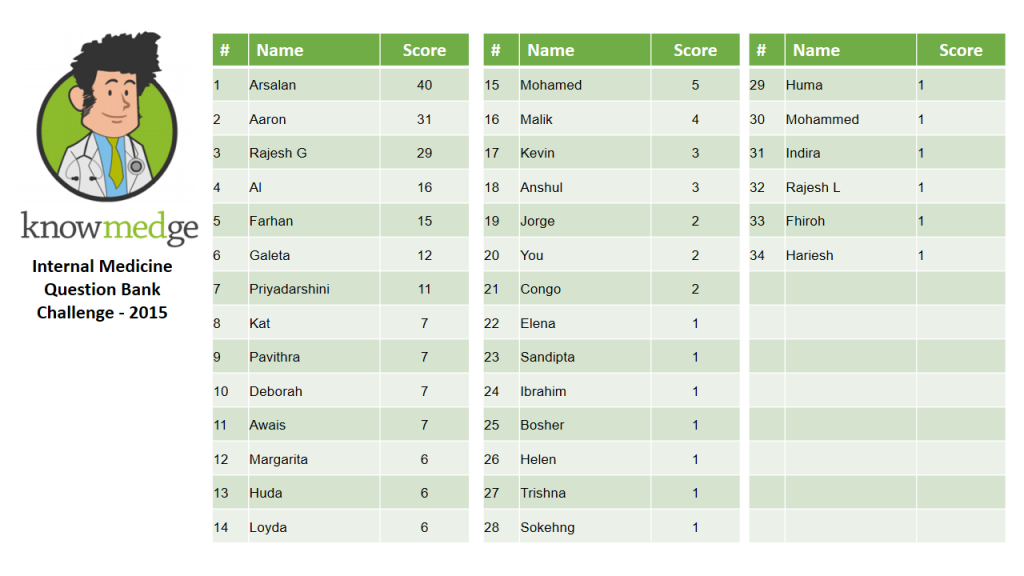The height and width of the screenshot is (576, 1024).
Task: Click the Rajesh L name entry
Action: (812, 187)
